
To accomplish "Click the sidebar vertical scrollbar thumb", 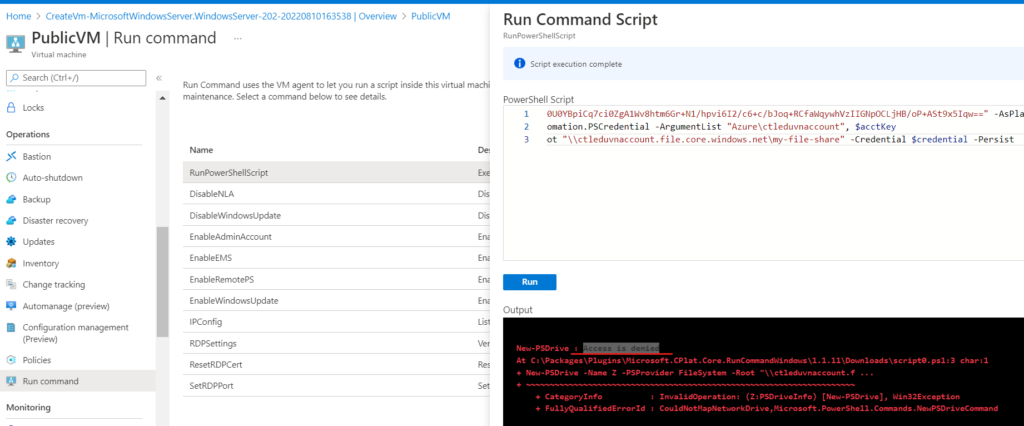I will pos(163,281).
